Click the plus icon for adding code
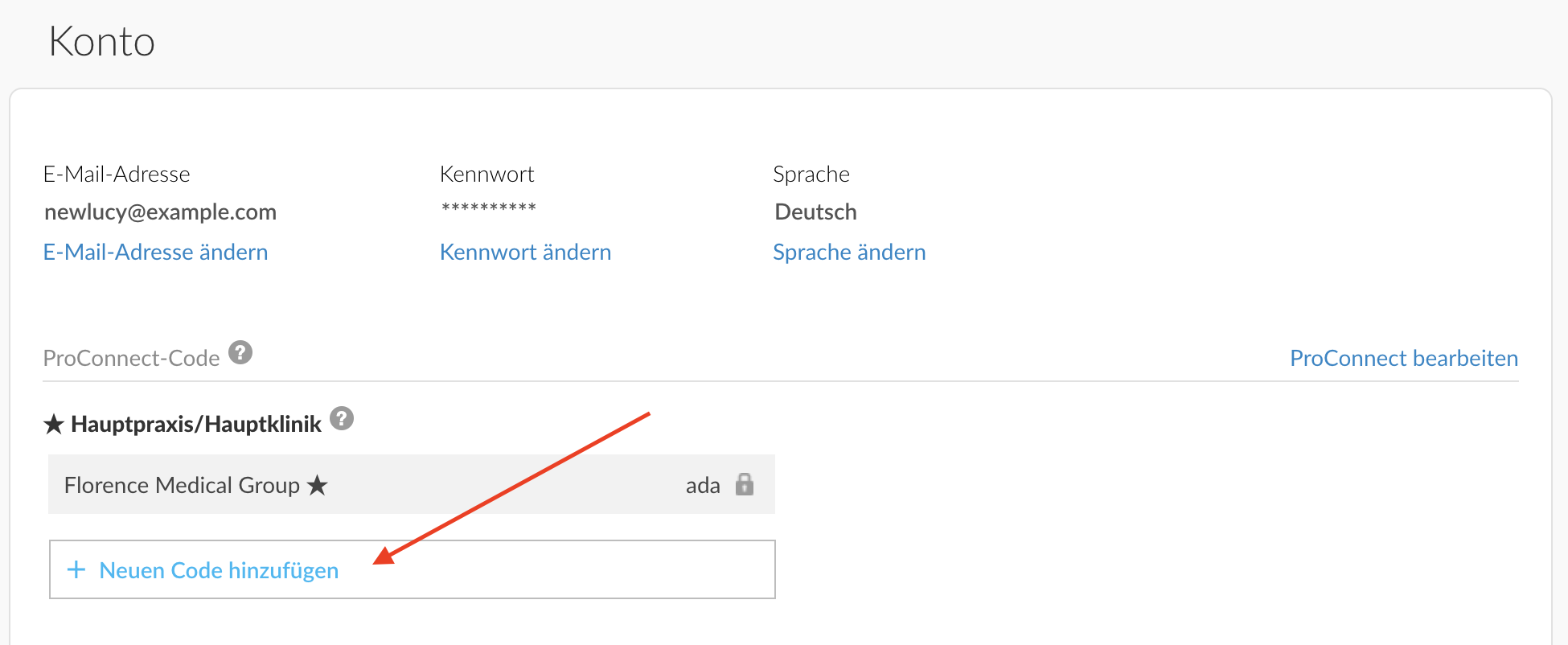1568x645 pixels. click(76, 569)
